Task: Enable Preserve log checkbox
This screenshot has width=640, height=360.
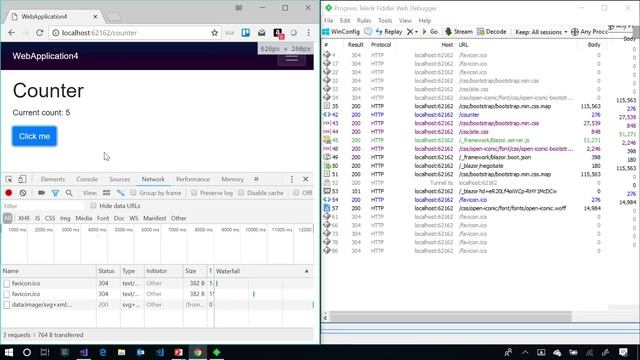Action: (x=194, y=193)
